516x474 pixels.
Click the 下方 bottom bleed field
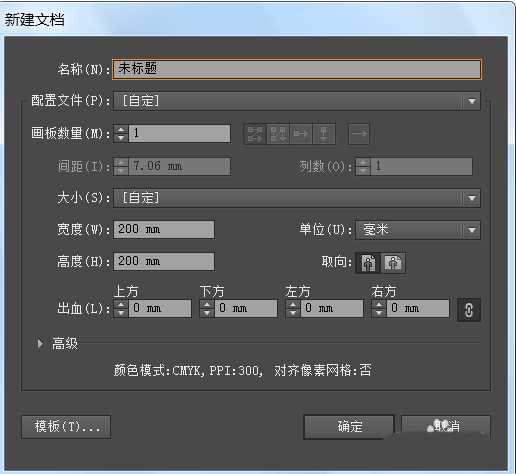[x=246, y=308]
